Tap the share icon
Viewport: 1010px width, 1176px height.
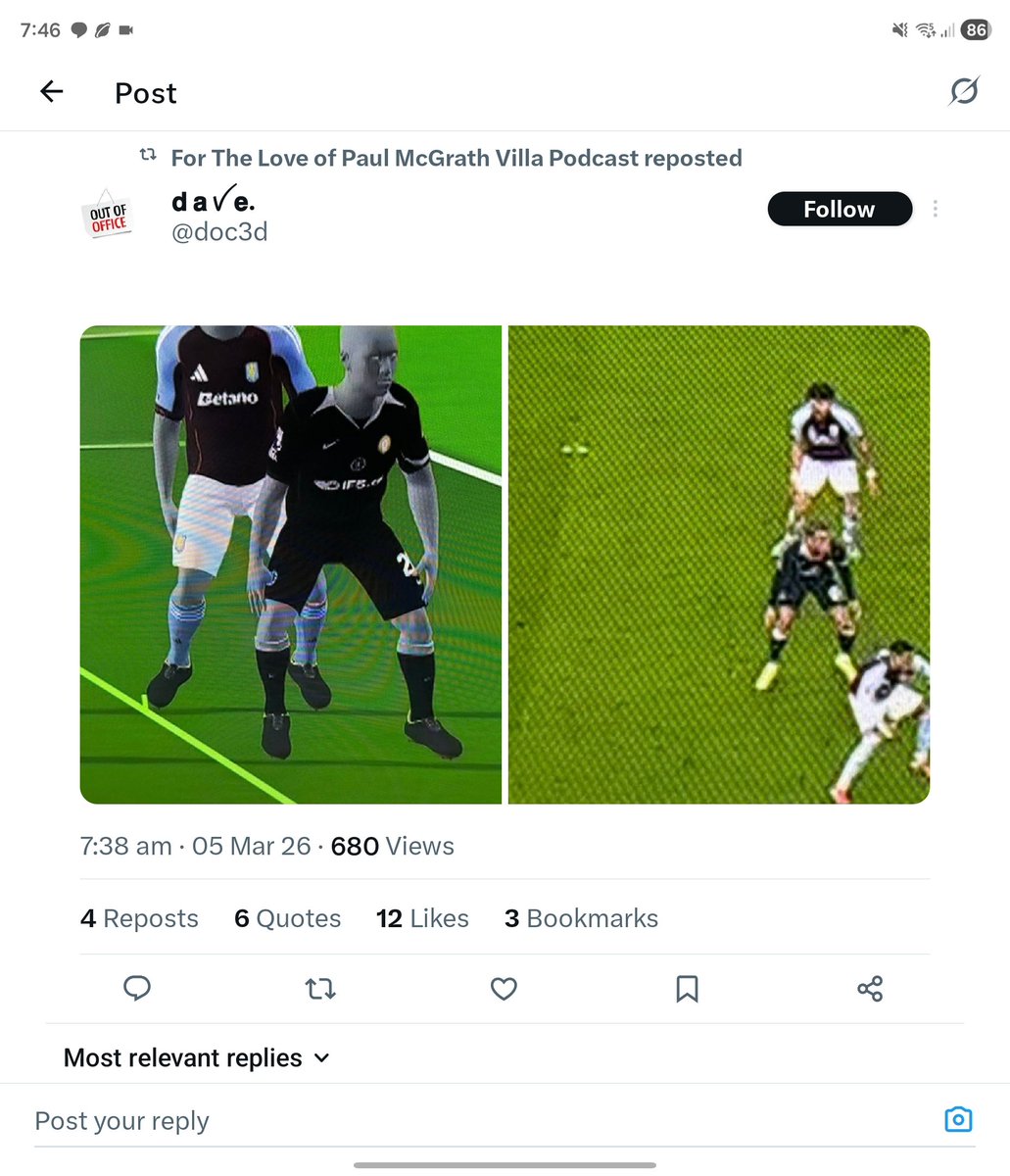(870, 988)
